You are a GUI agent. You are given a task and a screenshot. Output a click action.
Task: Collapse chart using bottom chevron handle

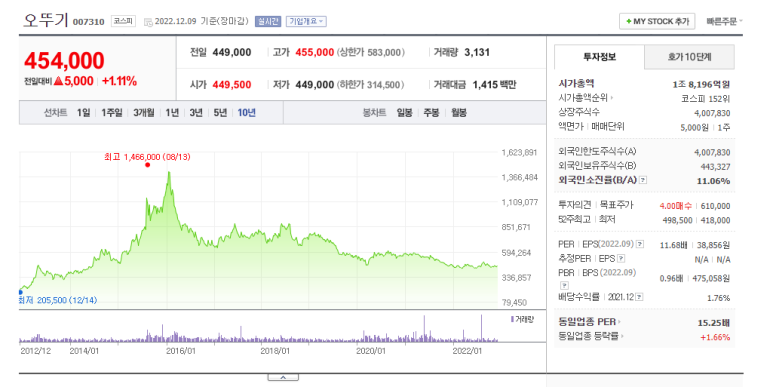click(x=283, y=377)
